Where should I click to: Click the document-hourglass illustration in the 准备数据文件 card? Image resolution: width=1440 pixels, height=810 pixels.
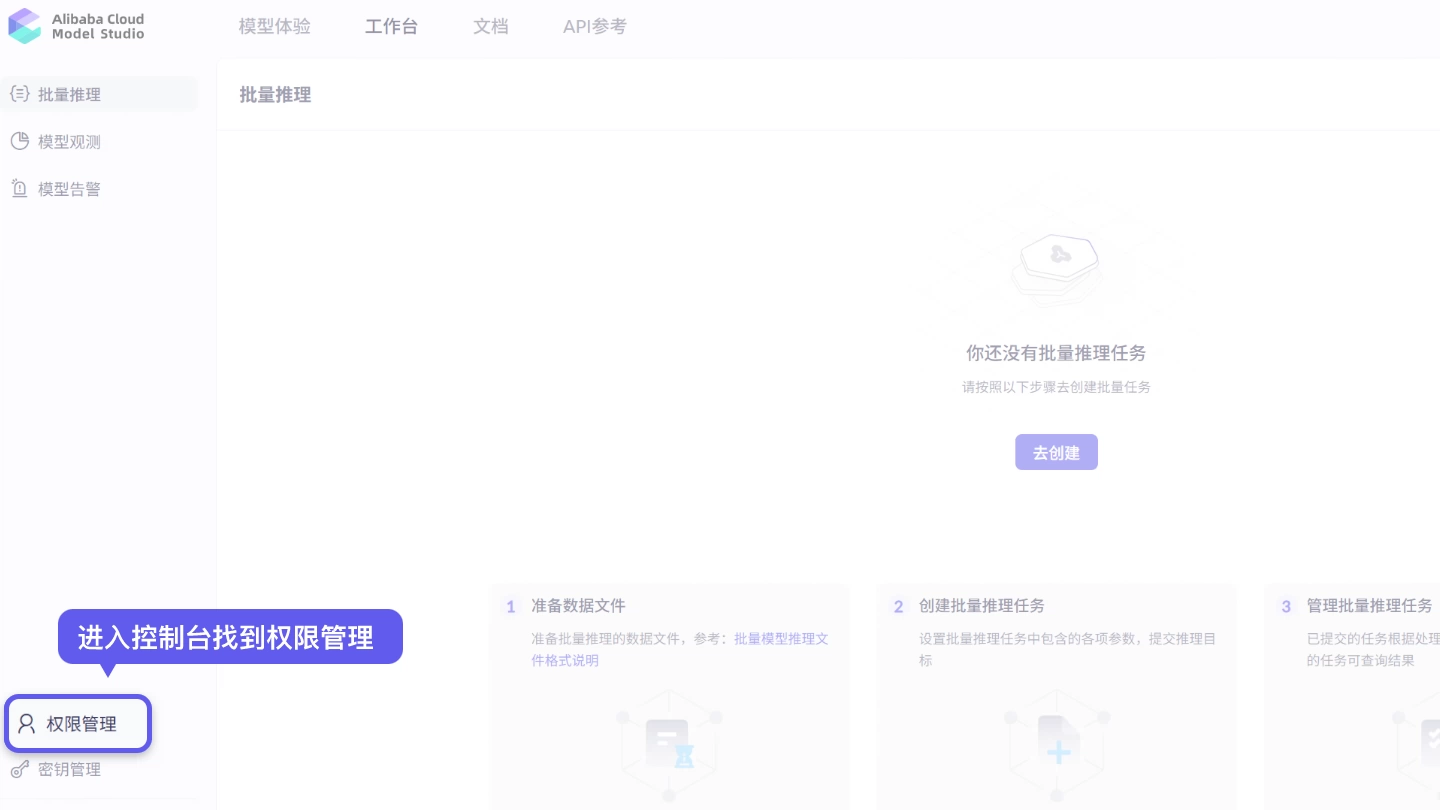click(669, 745)
